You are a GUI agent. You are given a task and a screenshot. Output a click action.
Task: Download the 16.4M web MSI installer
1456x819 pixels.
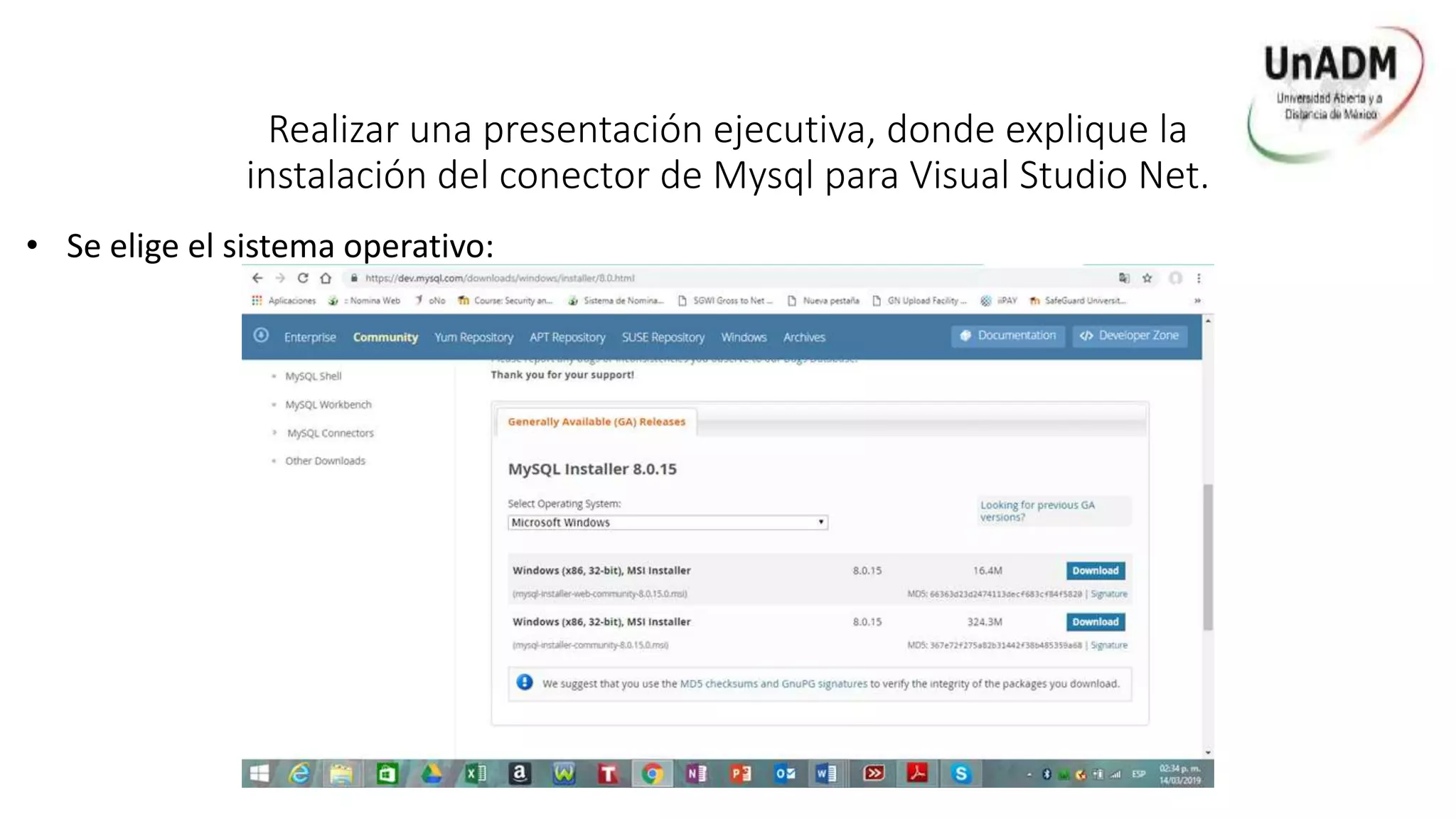click(x=1095, y=570)
